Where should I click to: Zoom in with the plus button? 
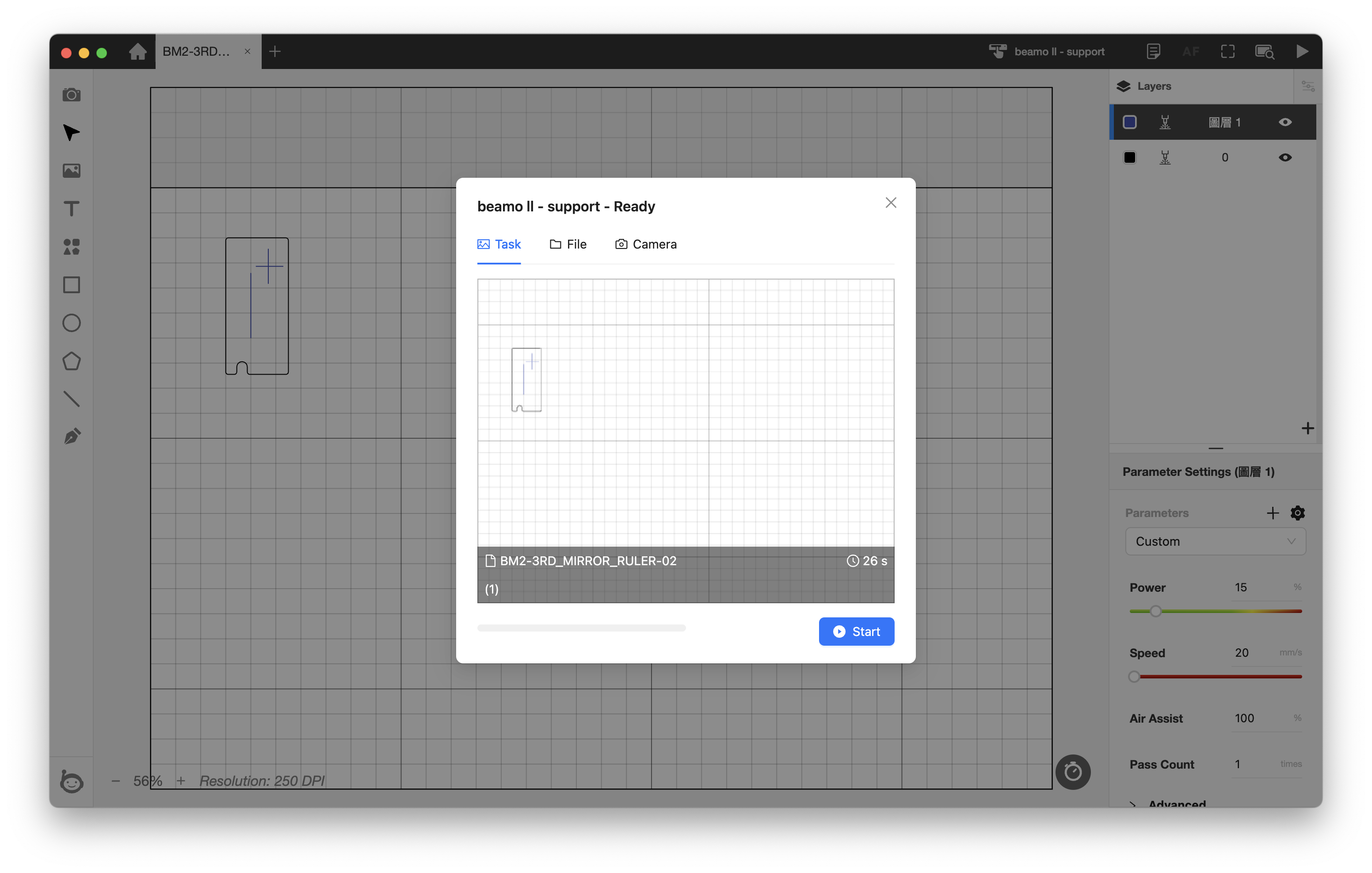pyautogui.click(x=181, y=781)
